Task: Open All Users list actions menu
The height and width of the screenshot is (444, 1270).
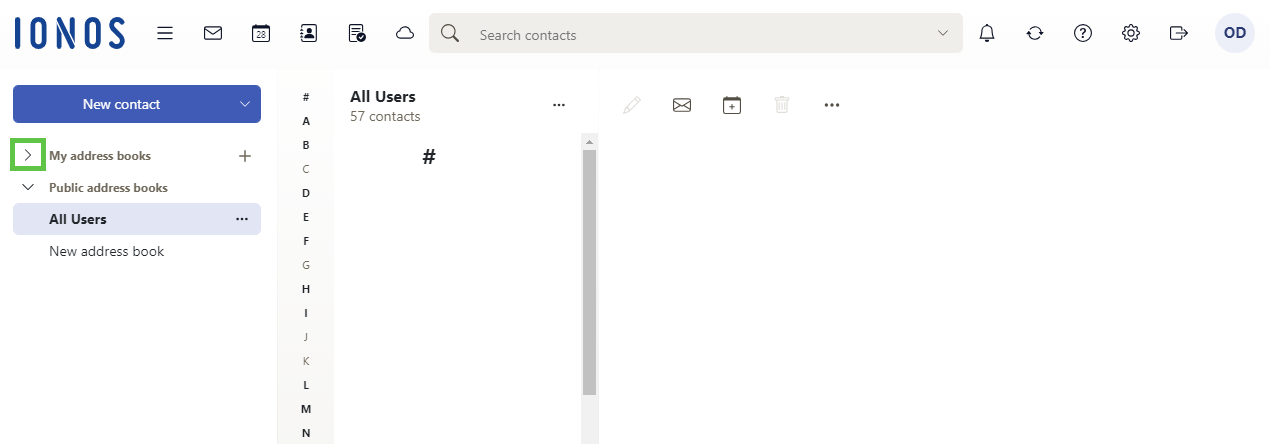Action: pyautogui.click(x=559, y=104)
